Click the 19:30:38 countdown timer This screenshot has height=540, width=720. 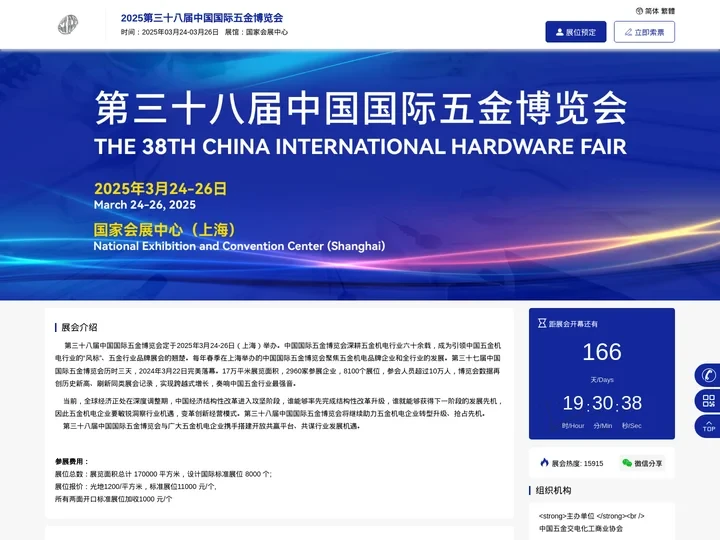[x=602, y=403]
